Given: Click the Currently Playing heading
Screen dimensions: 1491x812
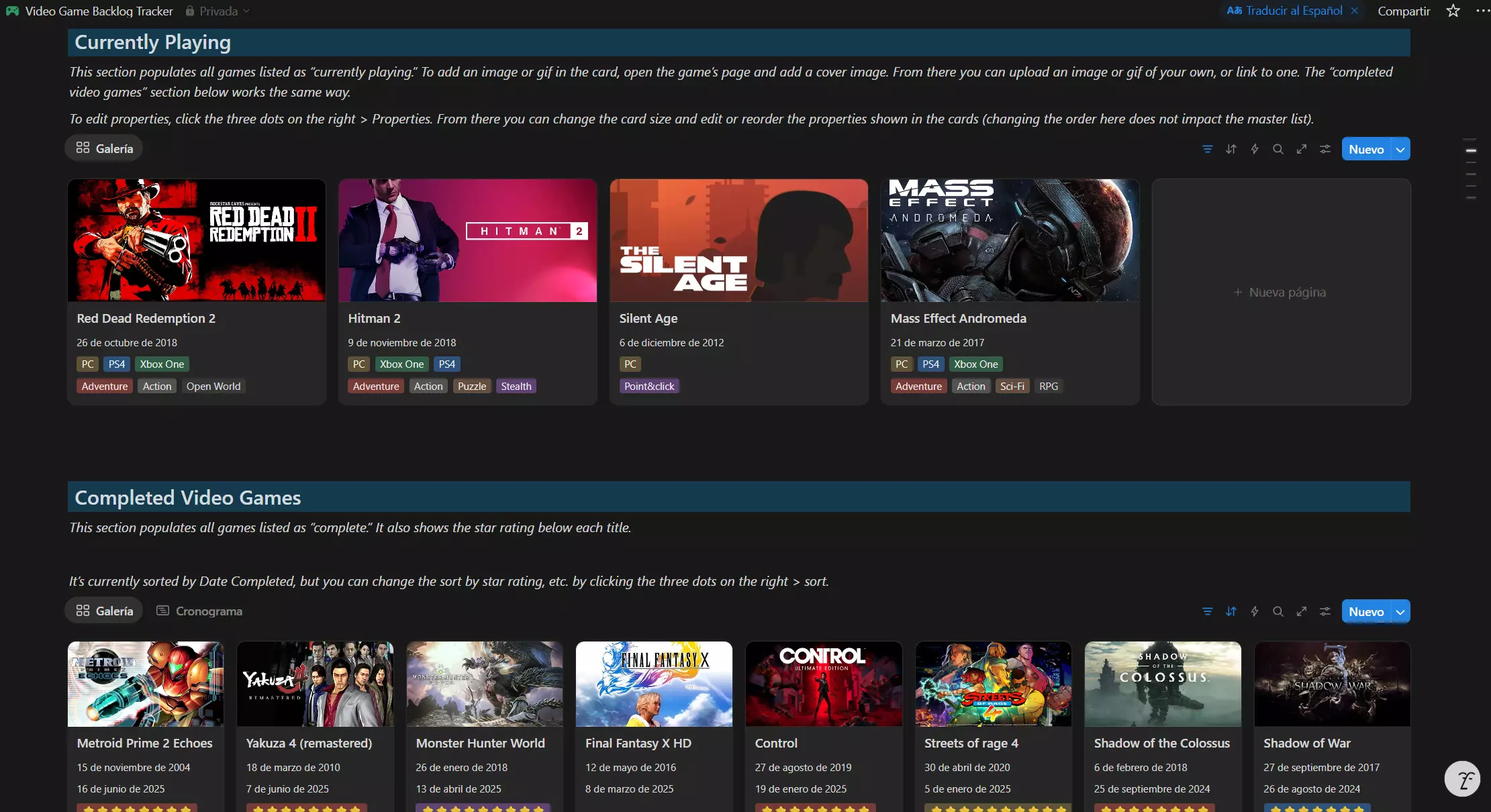Looking at the screenshot, I should click(152, 42).
